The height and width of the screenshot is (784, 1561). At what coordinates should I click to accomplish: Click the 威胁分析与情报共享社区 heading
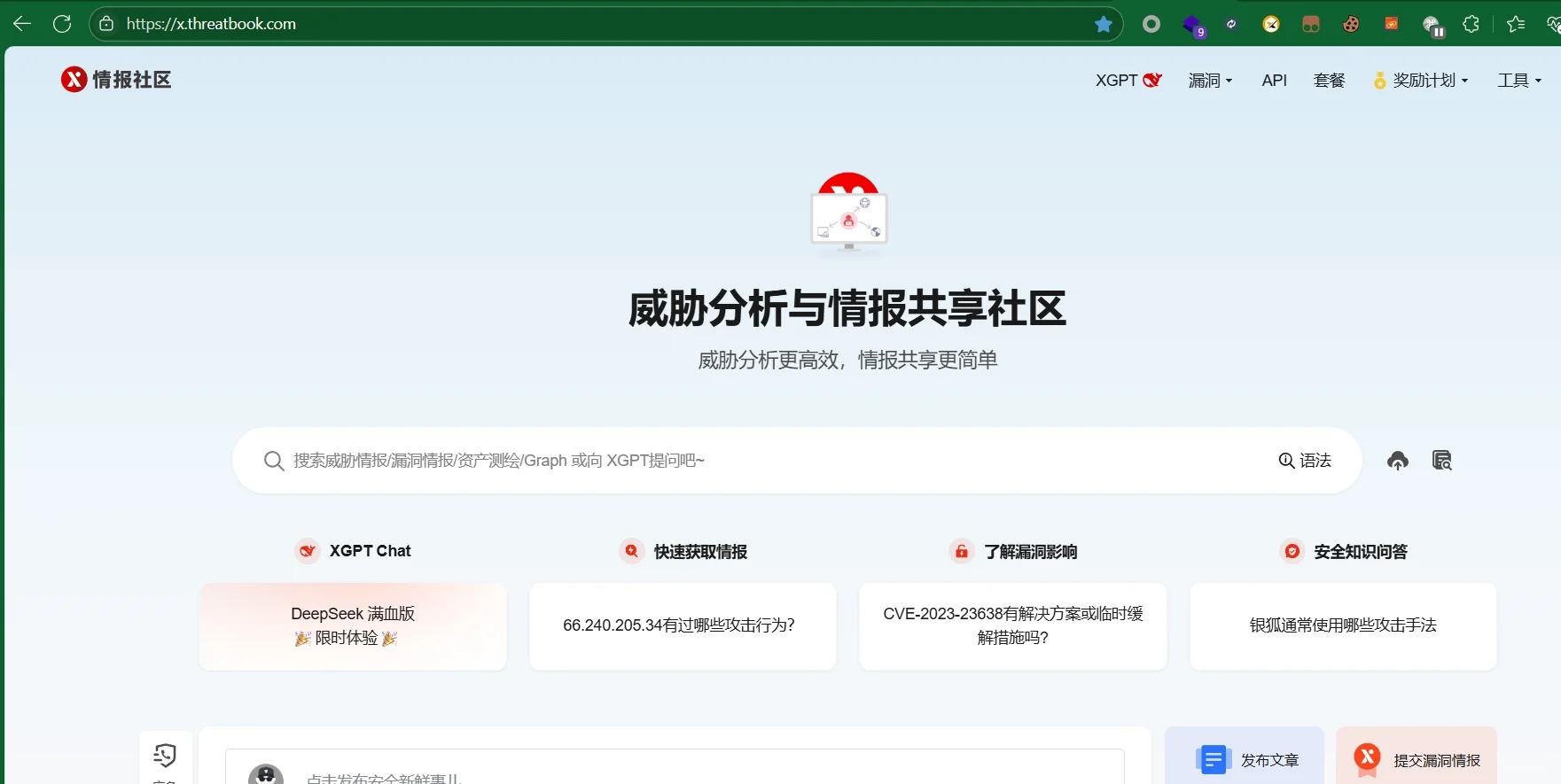point(847,308)
